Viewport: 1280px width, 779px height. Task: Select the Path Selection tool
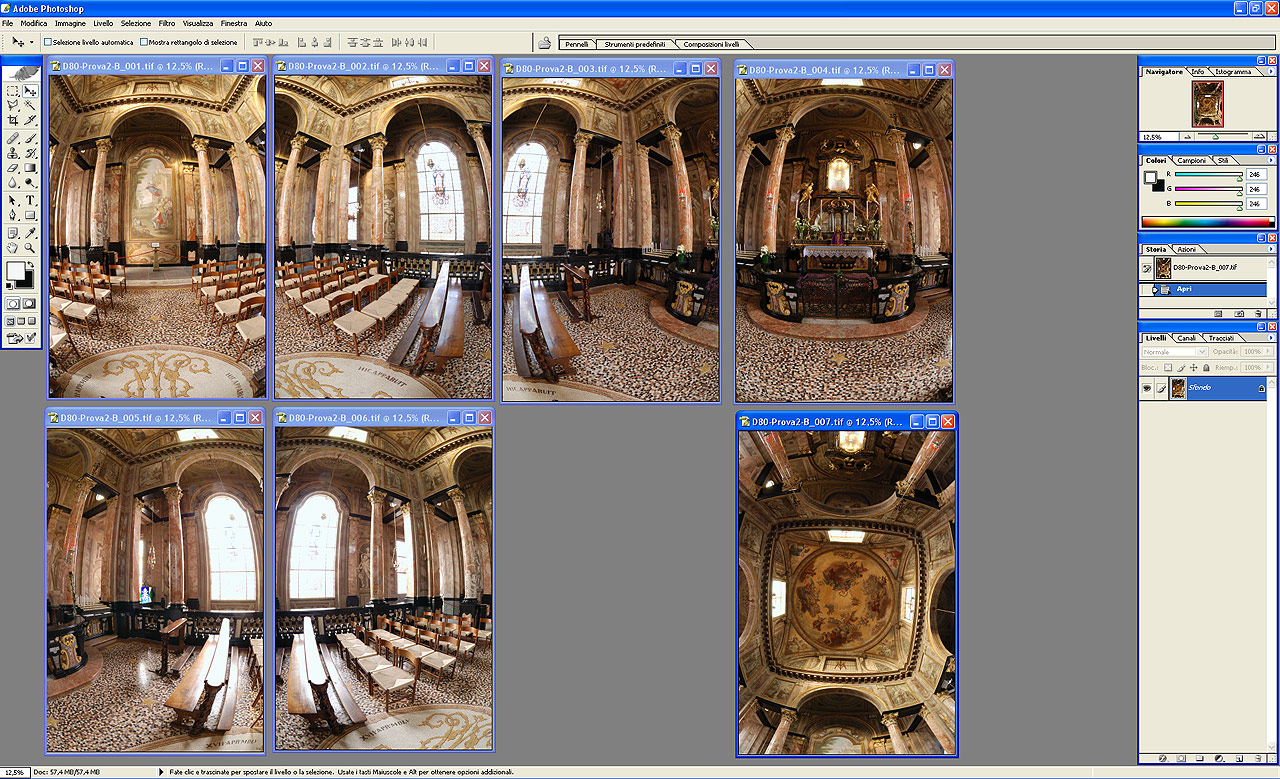click(13, 200)
